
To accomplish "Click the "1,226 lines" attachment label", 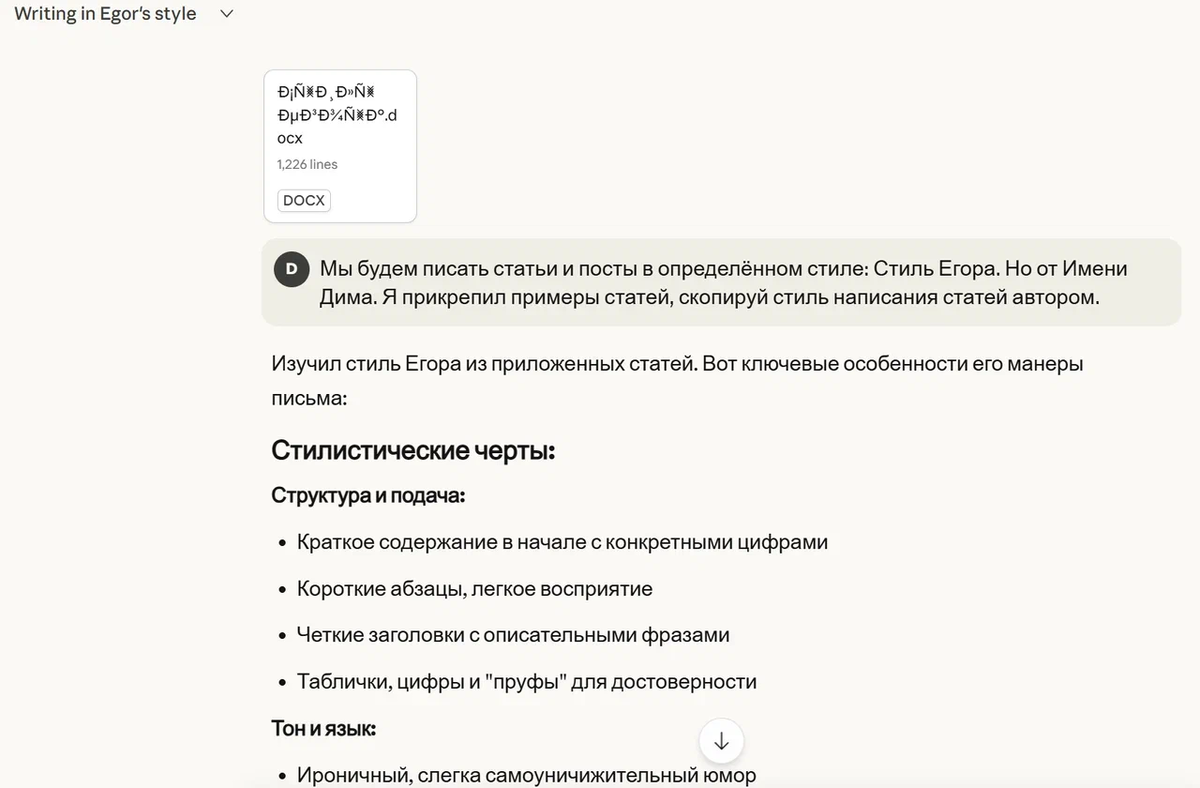I will pyautogui.click(x=307, y=164).
